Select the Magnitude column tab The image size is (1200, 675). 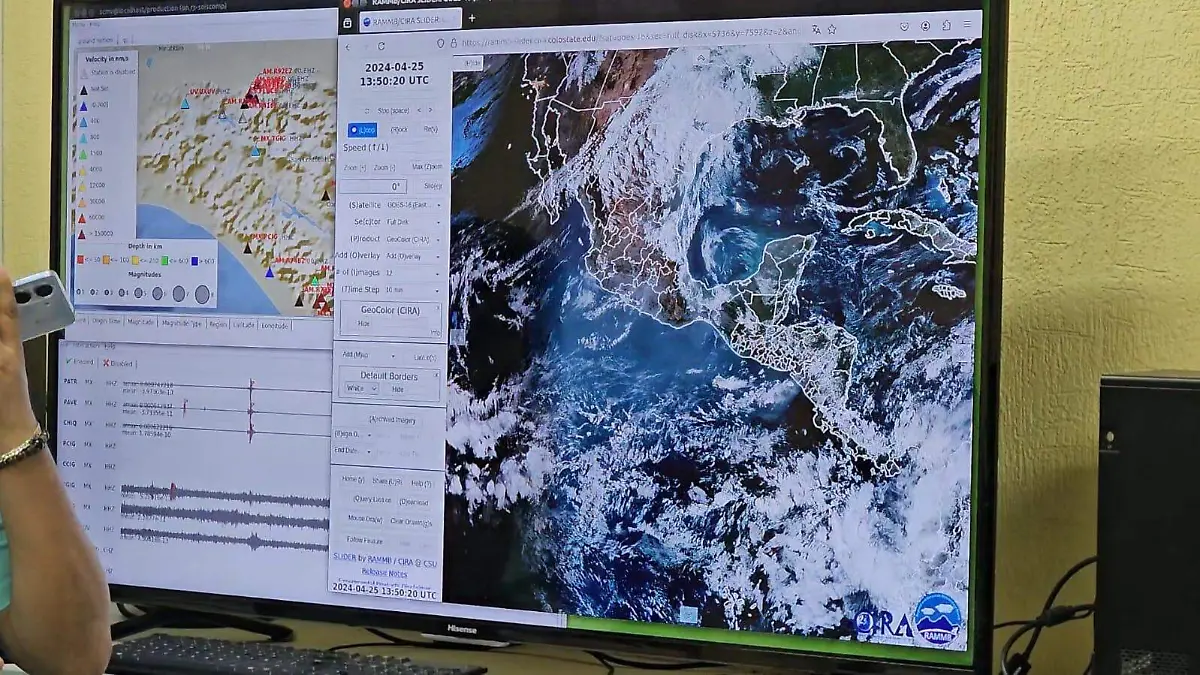141,322
